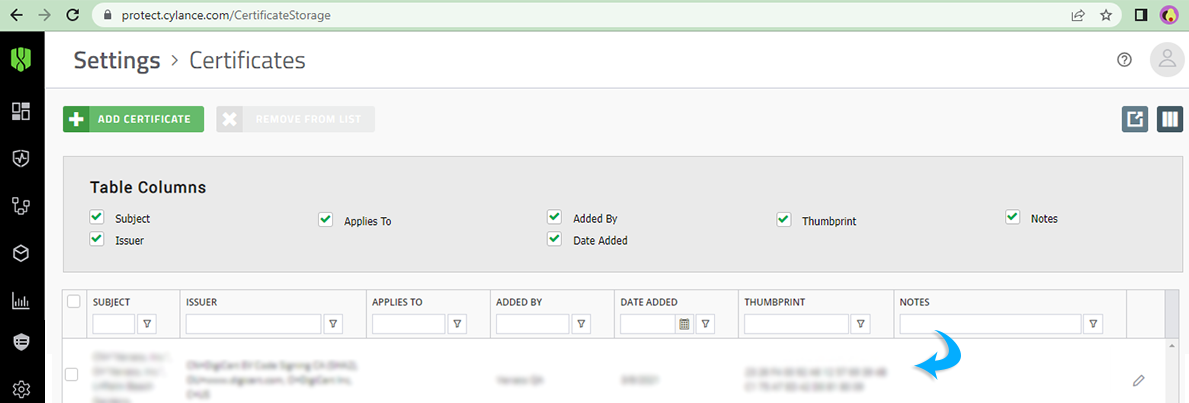Open the Zones sidebar icon
1189x403 pixels.
[21, 205]
